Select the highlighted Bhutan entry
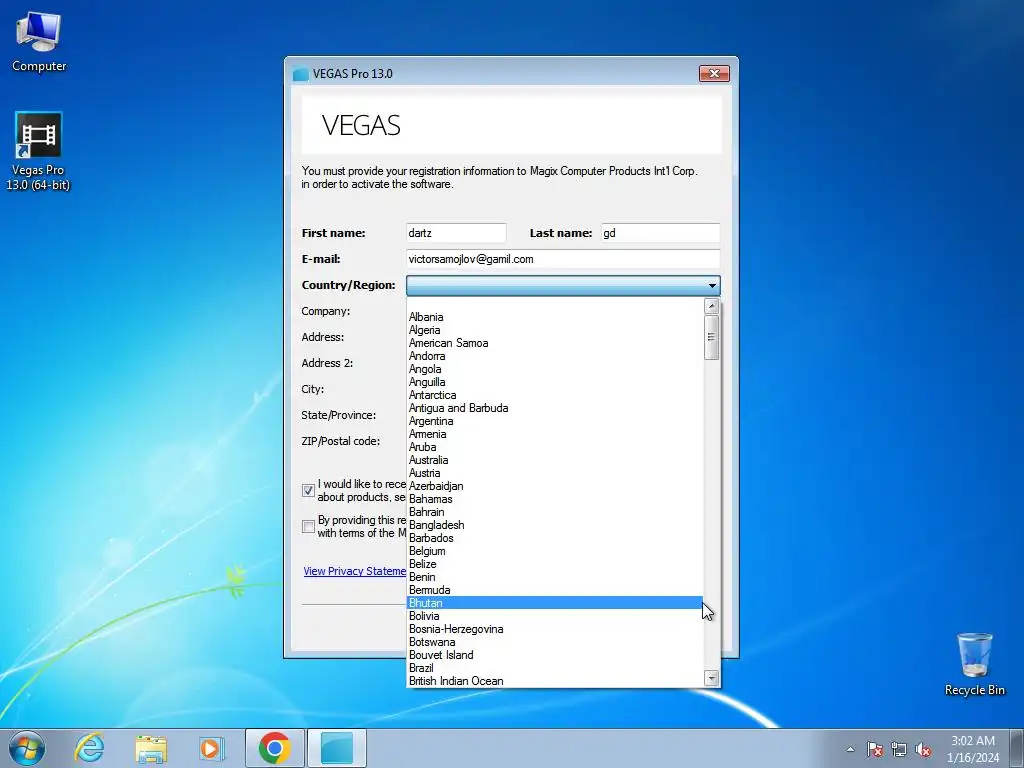 click(x=554, y=603)
